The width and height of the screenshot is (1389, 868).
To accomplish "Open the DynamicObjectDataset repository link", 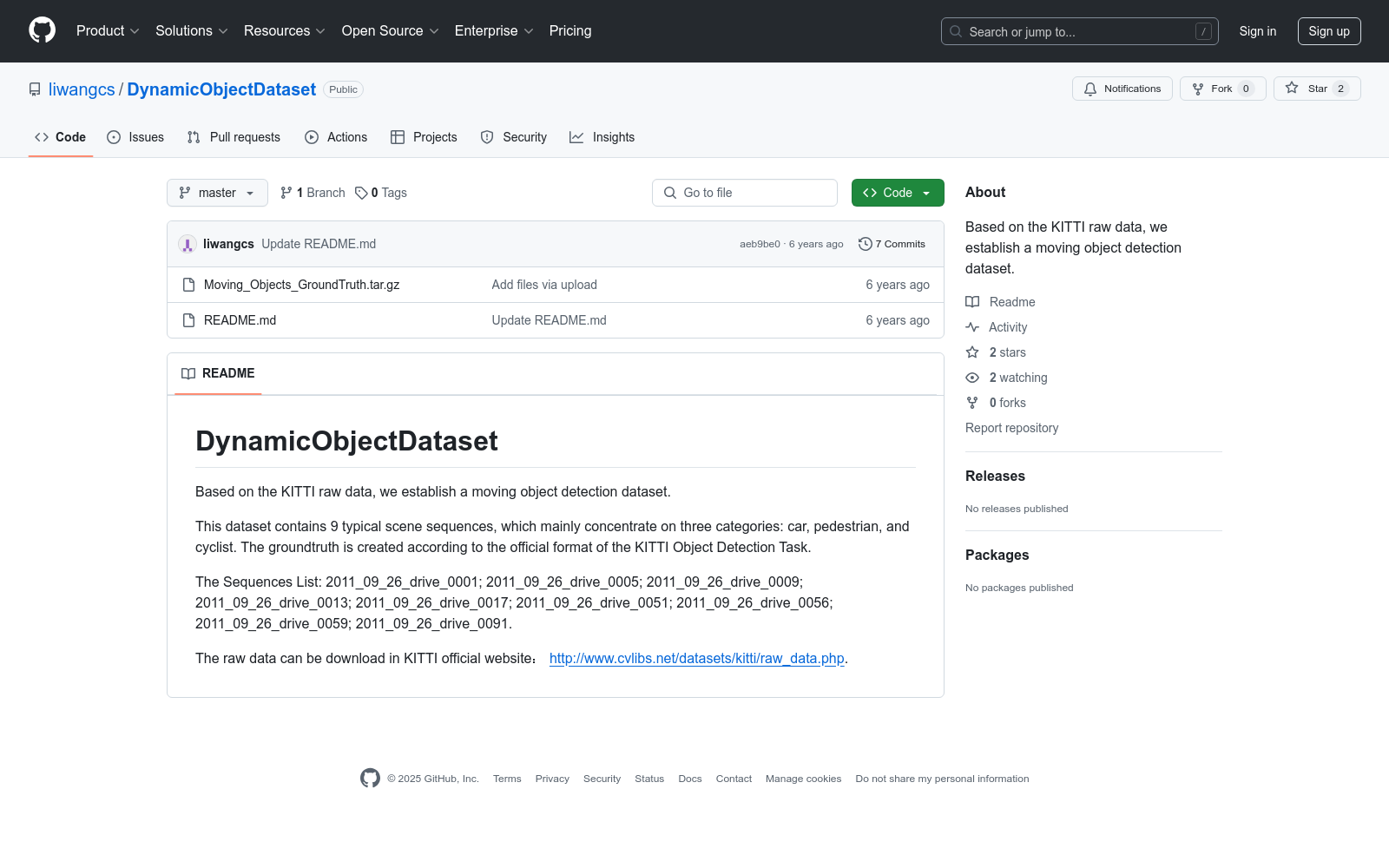I will pyautogui.click(x=221, y=89).
